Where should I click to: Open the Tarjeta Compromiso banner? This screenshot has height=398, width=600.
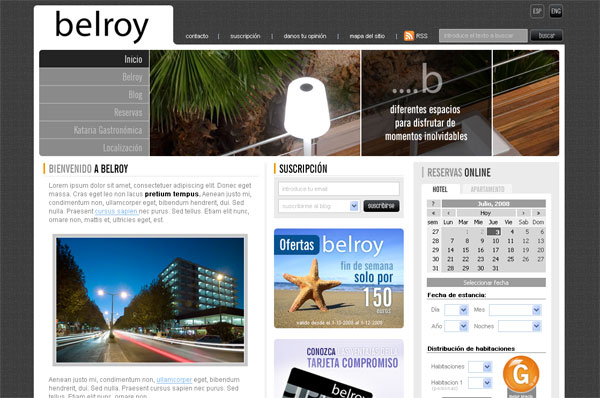(x=339, y=369)
